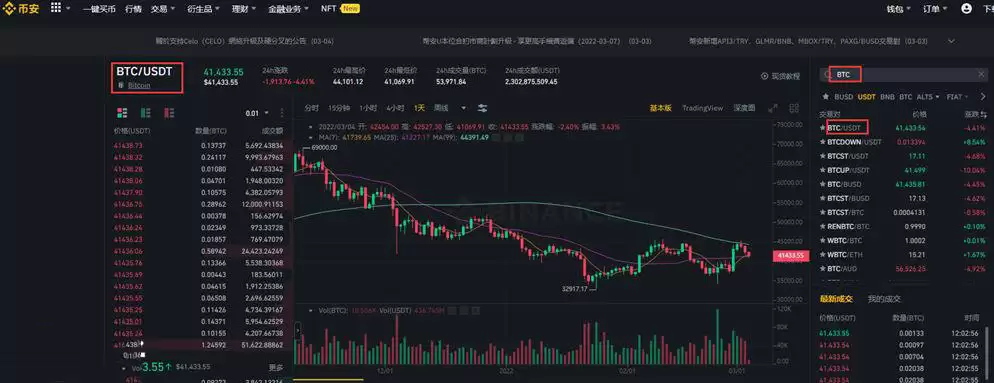Expand the FIAT market dropdown
The image size is (994, 383).
point(957,97)
